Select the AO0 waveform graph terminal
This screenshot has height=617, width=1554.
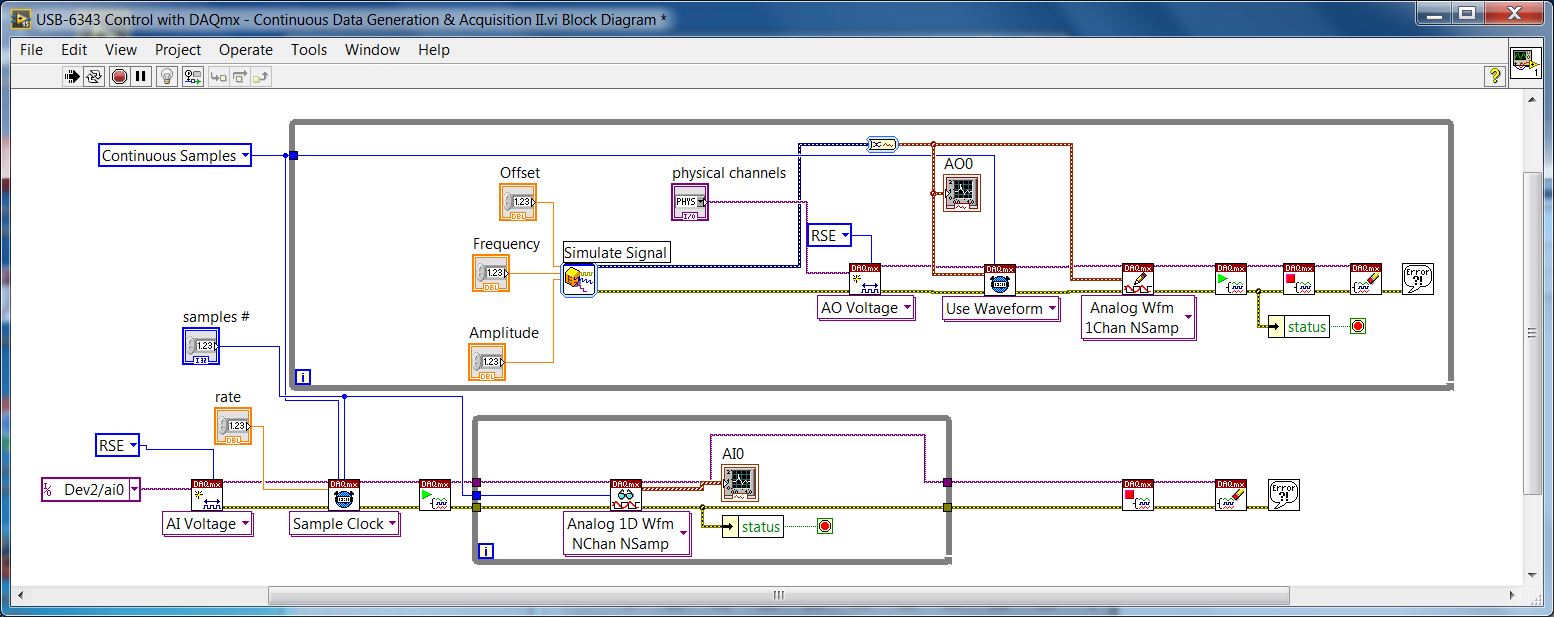coord(962,193)
